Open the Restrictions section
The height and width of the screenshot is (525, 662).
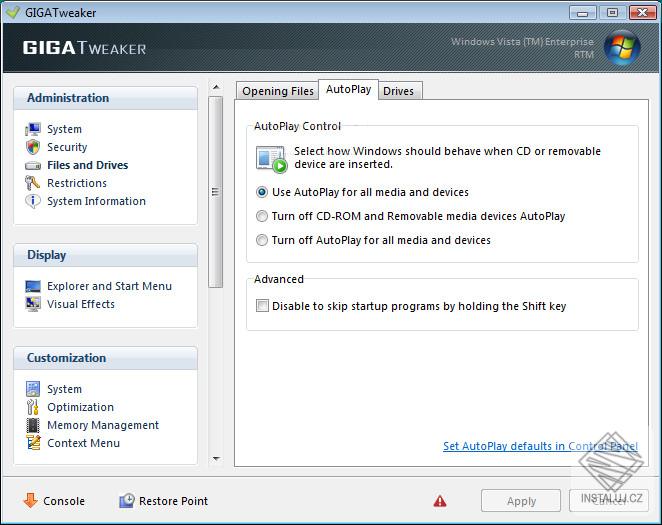(x=77, y=183)
